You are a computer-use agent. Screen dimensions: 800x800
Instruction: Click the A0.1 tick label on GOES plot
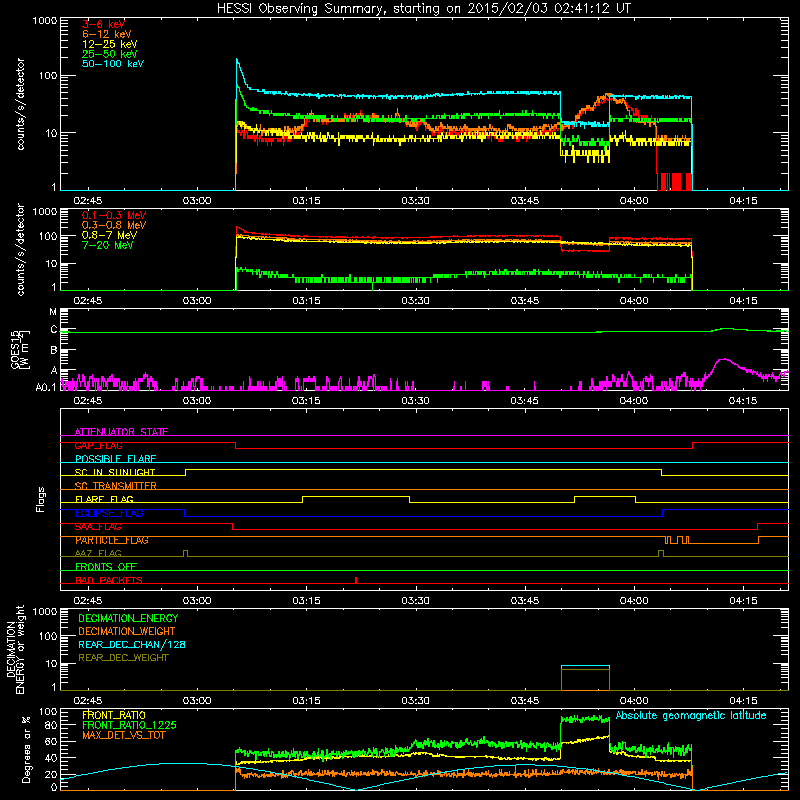[x=45, y=387]
